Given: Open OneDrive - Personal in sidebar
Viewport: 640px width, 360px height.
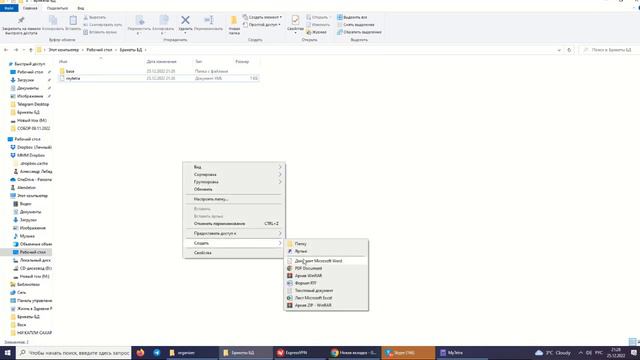Looking at the screenshot, I should click(31, 179).
